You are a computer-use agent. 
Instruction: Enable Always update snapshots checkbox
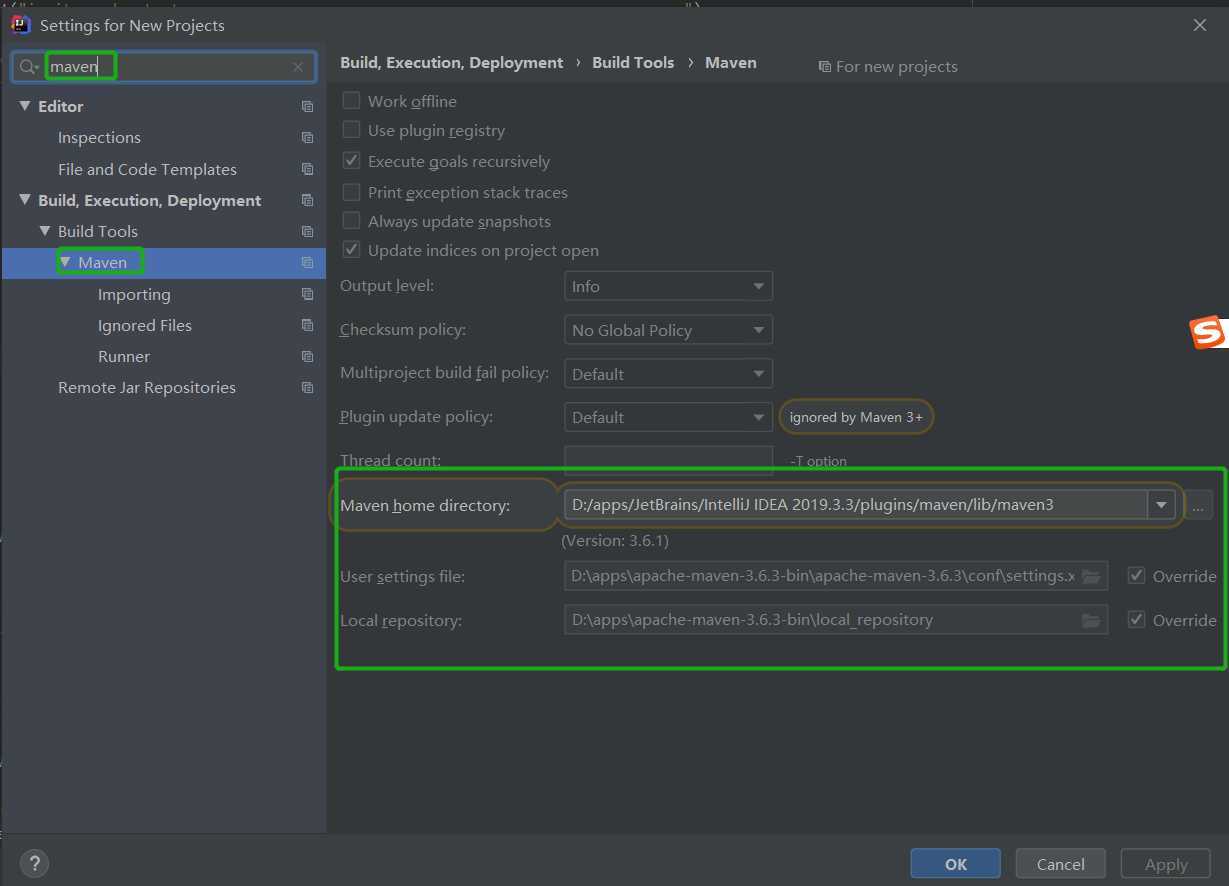coord(351,220)
